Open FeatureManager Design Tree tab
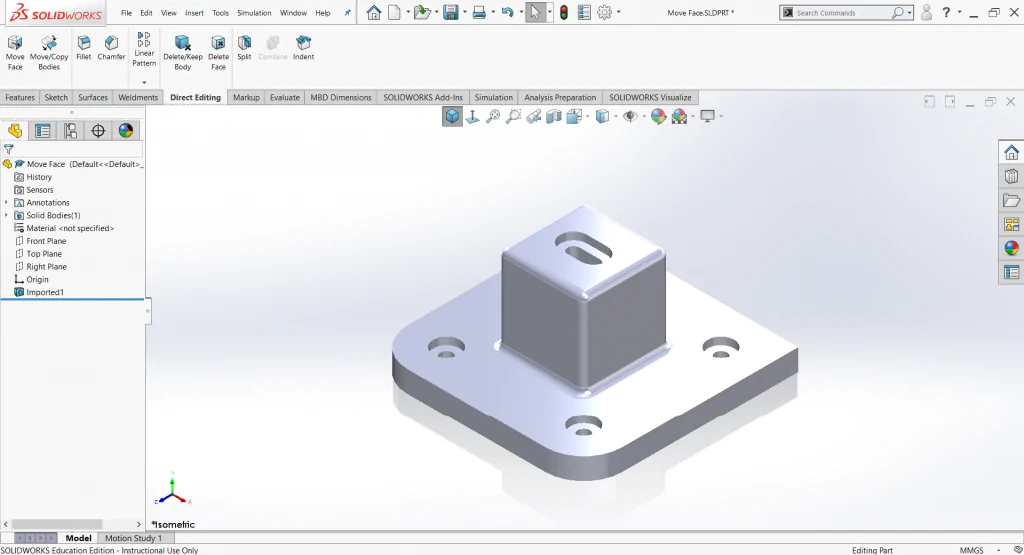This screenshot has height=555, width=1024. pyautogui.click(x=15, y=131)
